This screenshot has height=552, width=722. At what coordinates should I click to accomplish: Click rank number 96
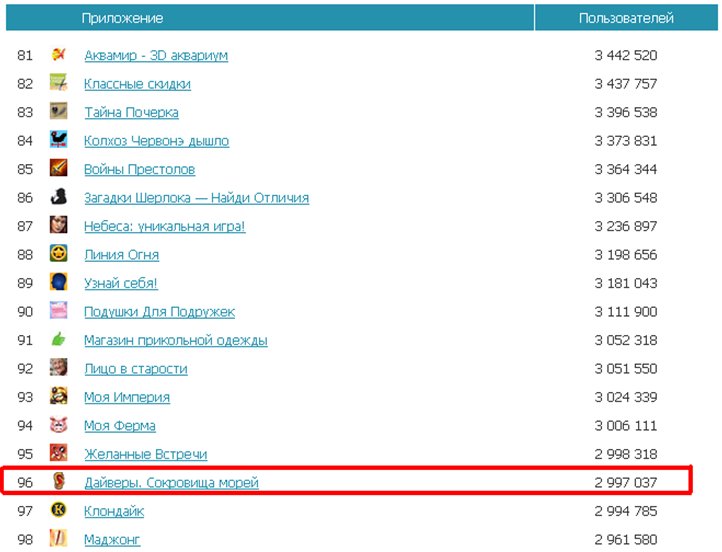pyautogui.click(x=25, y=483)
